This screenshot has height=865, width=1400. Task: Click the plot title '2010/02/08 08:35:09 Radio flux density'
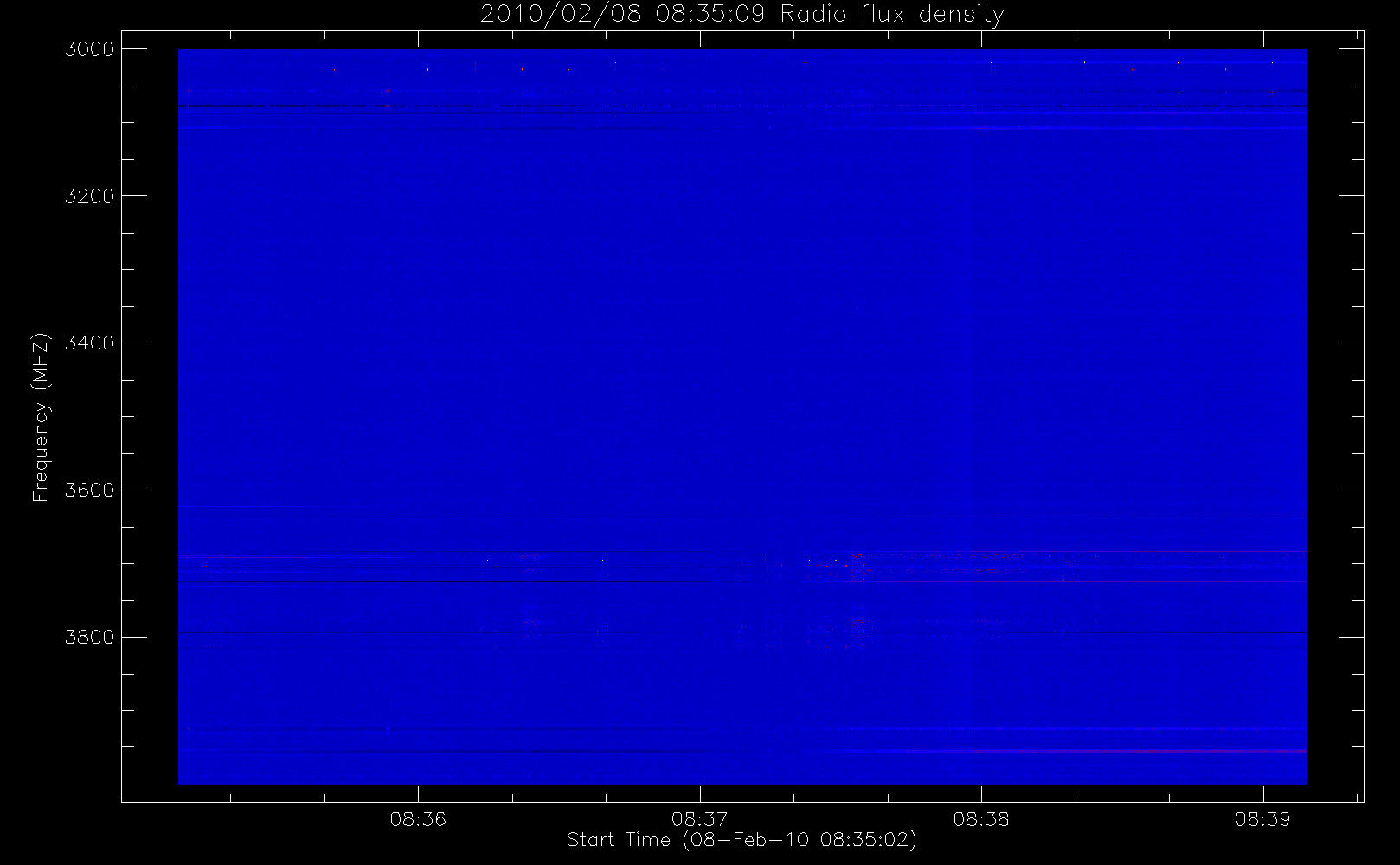pyautogui.click(x=742, y=14)
